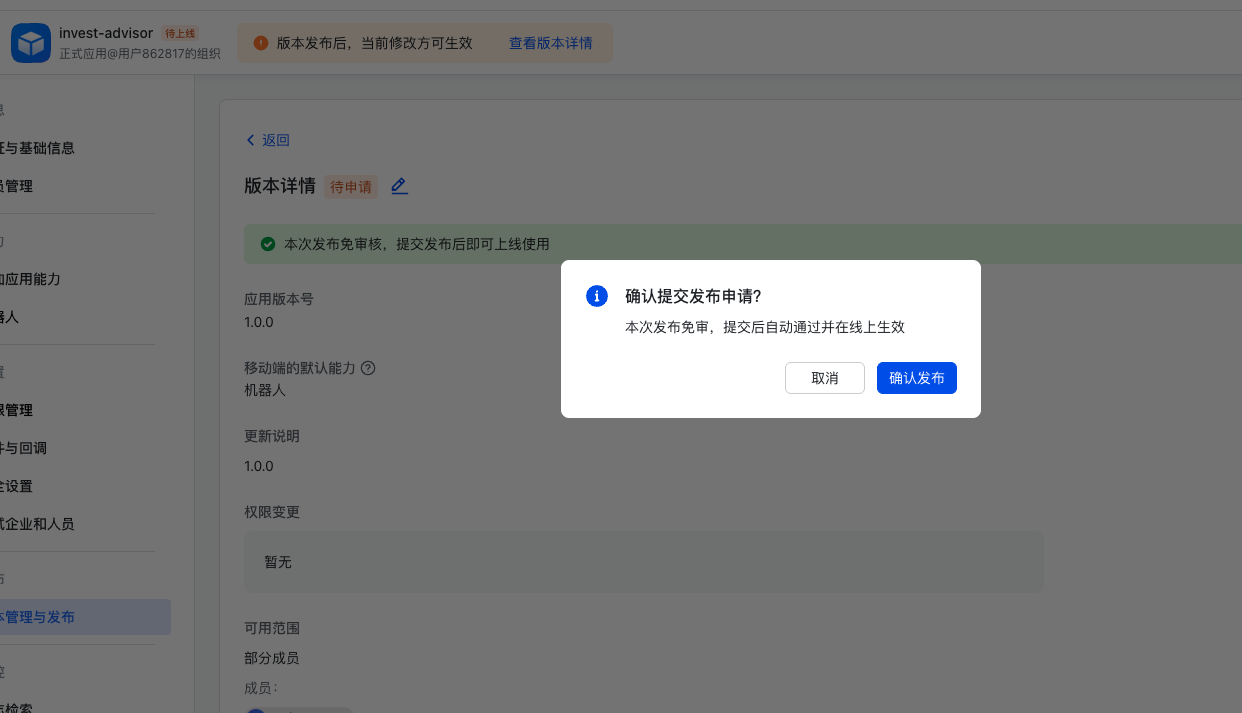Click the pencil edit icon beside 版本详情
Screen dimensions: 1242x713
(399, 186)
